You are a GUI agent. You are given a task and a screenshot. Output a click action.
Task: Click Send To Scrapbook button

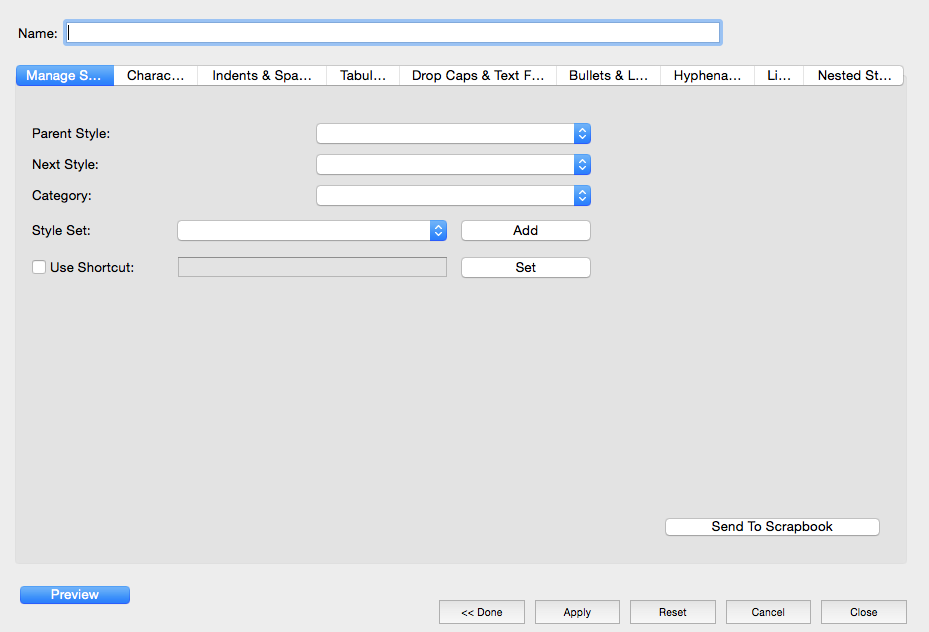pyautogui.click(x=772, y=526)
